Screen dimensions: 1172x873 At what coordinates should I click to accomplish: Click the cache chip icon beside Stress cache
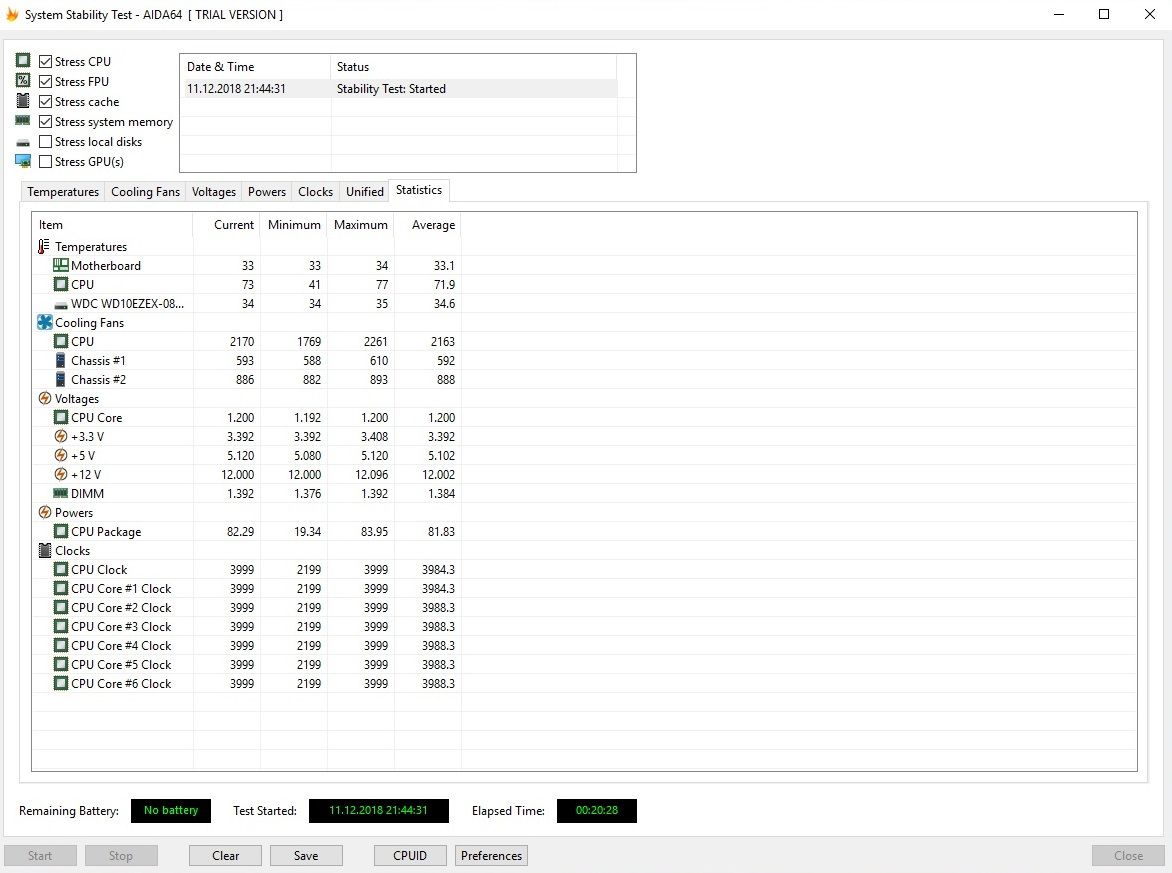(23, 101)
